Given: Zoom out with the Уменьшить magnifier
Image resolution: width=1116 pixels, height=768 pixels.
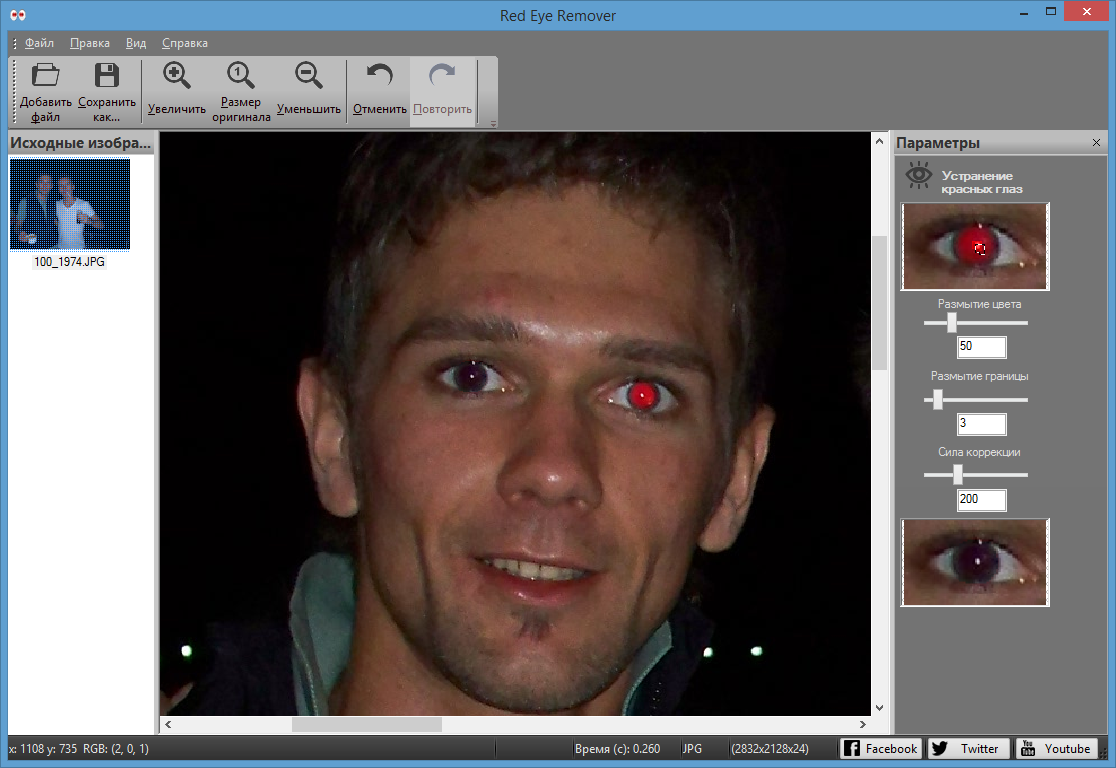Looking at the screenshot, I should 309,77.
